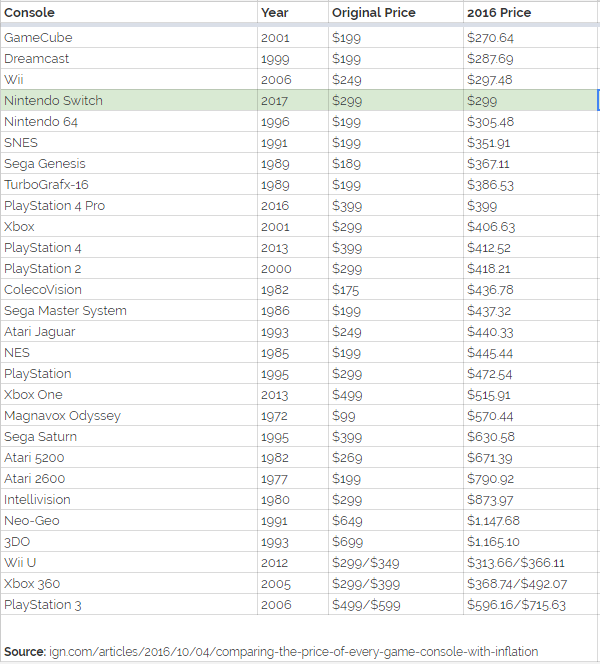The image size is (600, 664).
Task: Click the Console column header
Action: point(129,12)
